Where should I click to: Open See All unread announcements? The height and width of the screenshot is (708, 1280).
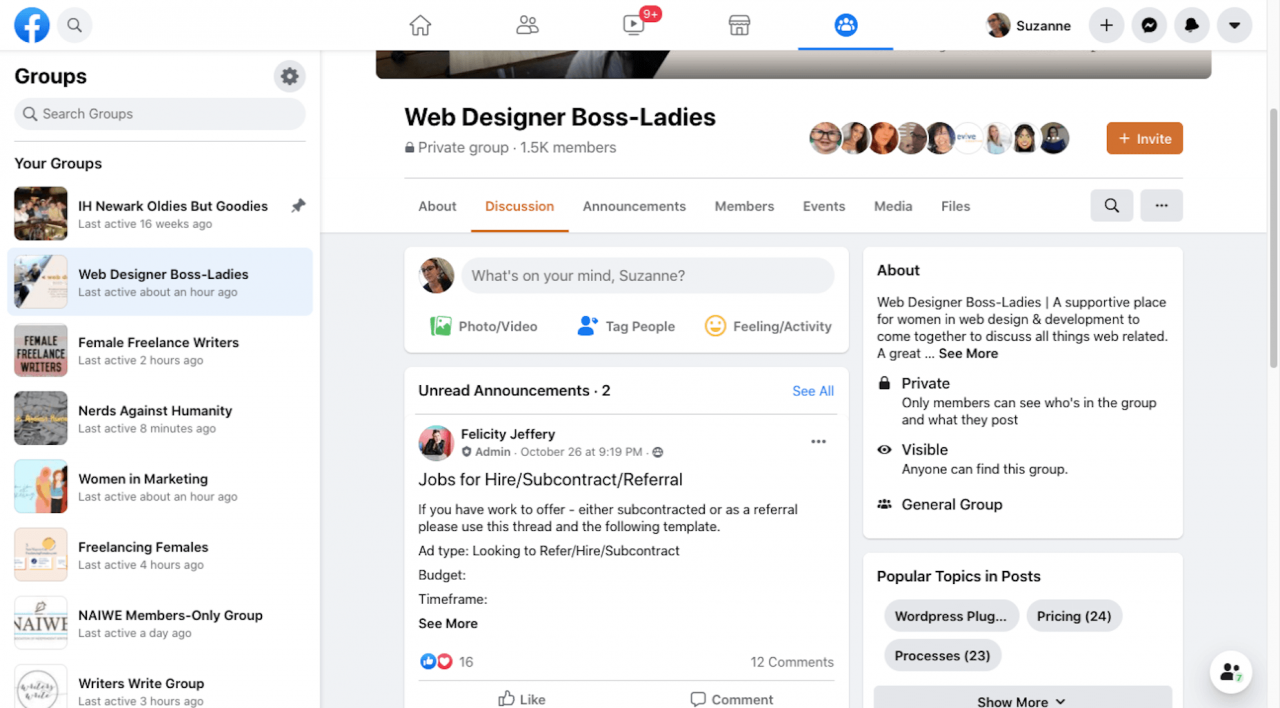pos(812,390)
